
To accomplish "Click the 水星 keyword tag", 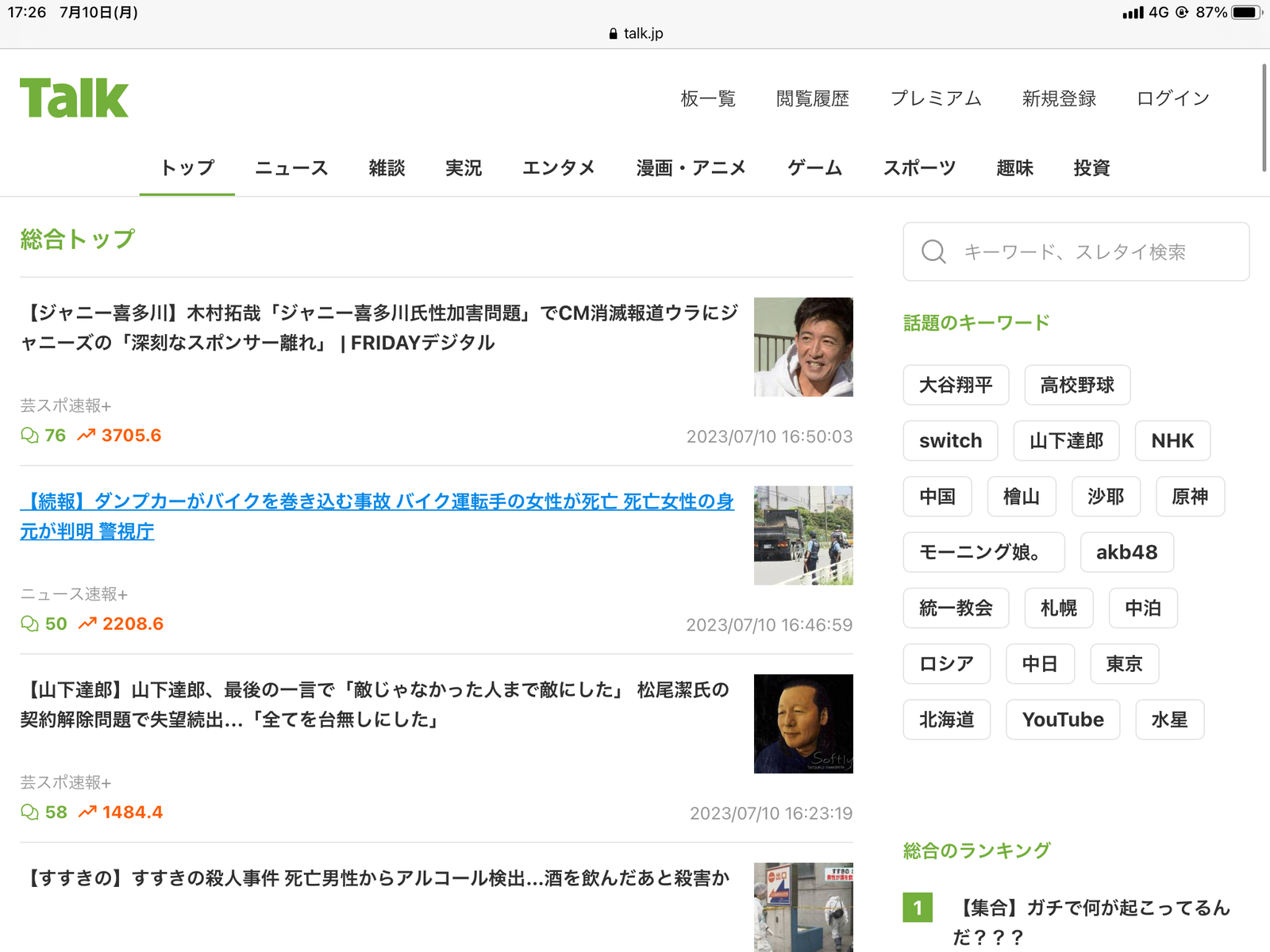I will pyautogui.click(x=1170, y=720).
